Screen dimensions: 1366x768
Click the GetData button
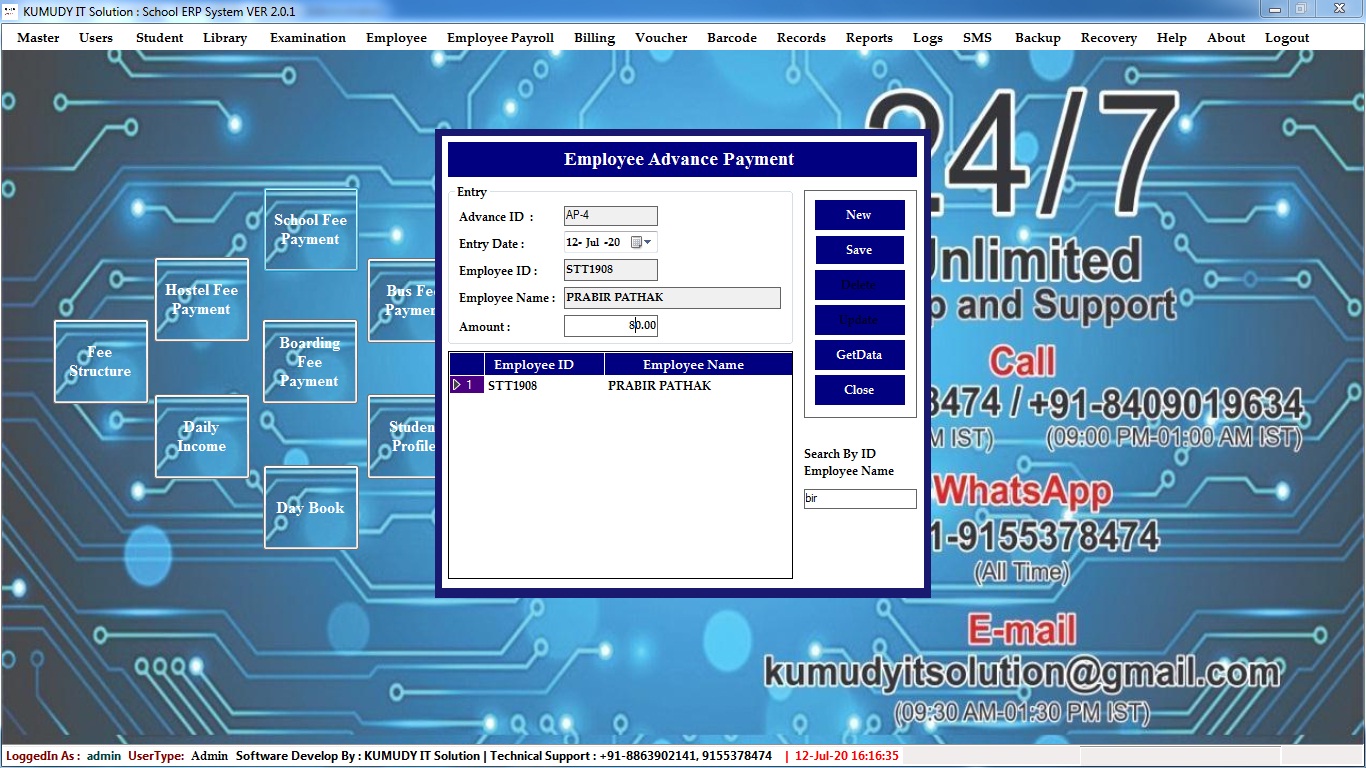pos(859,355)
